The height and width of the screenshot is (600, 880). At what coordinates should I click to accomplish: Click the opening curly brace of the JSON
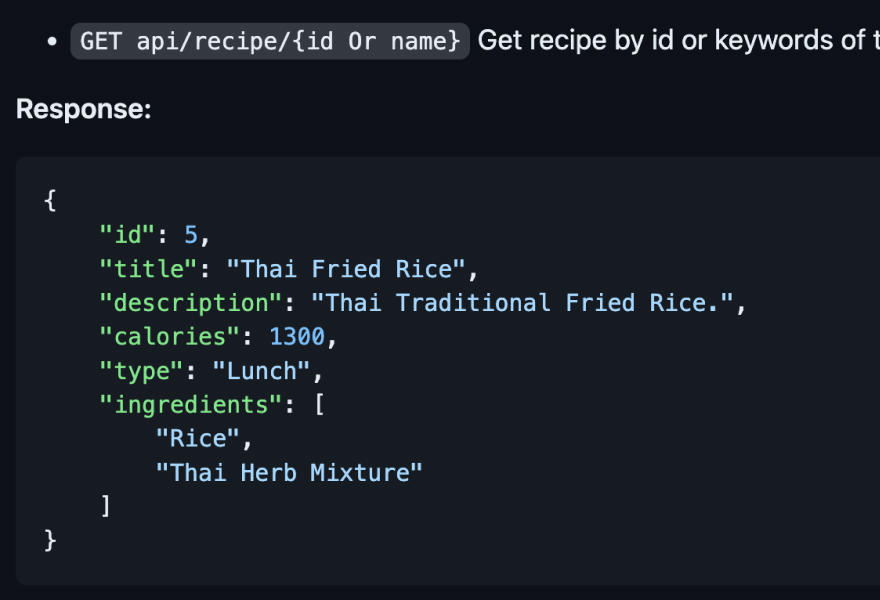pyautogui.click(x=50, y=200)
